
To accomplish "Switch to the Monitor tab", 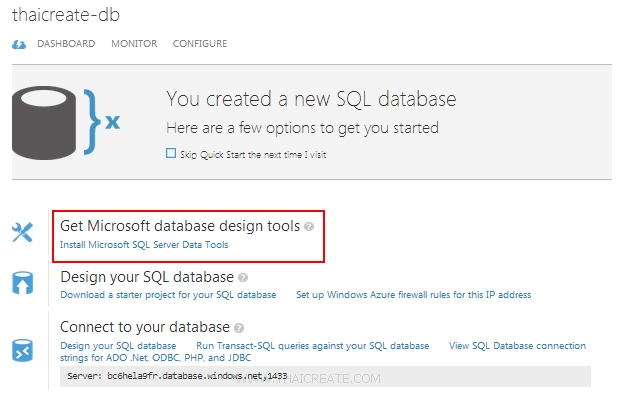I will [134, 44].
